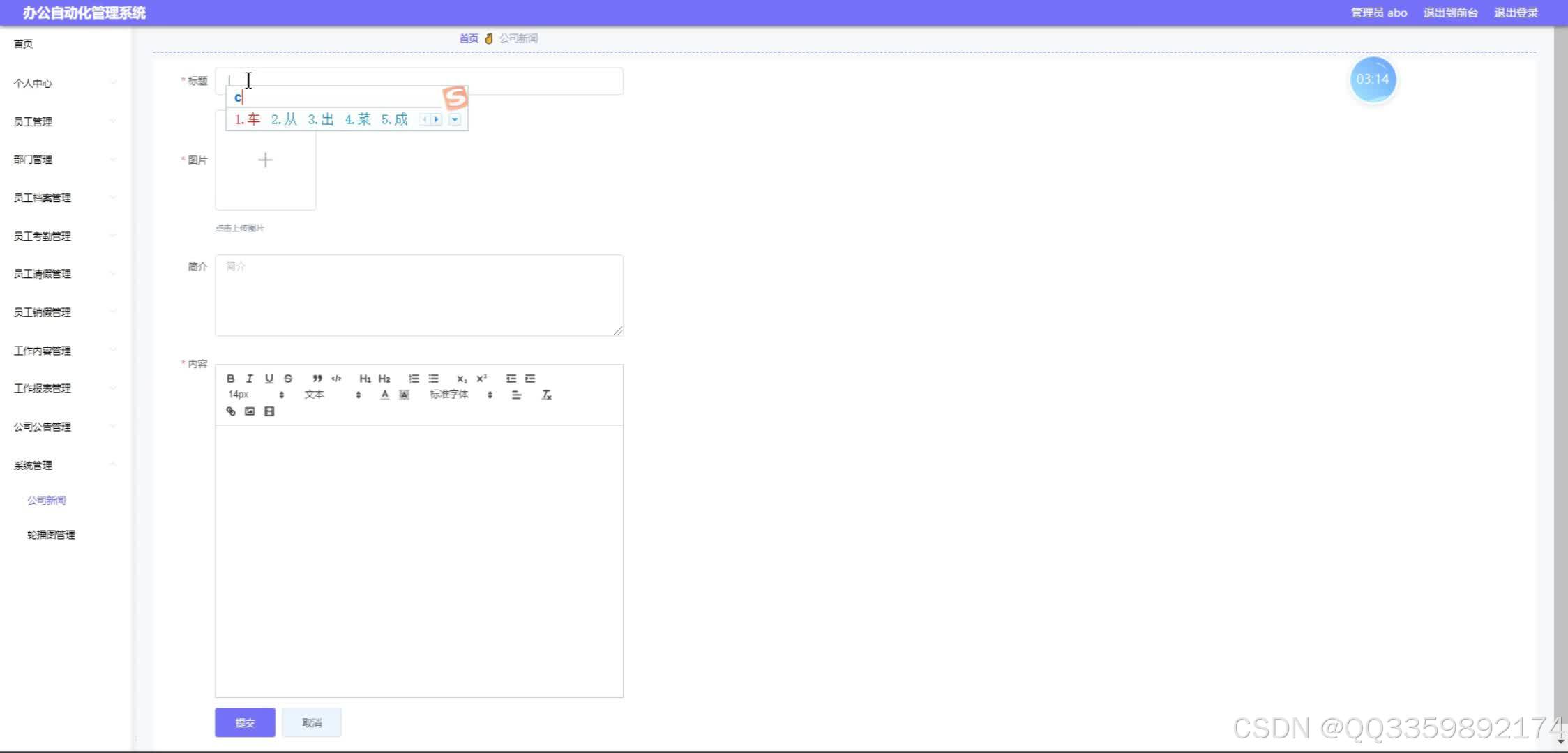Increase indent in the editor
Viewport: 1568px width, 753px height.
click(530, 379)
